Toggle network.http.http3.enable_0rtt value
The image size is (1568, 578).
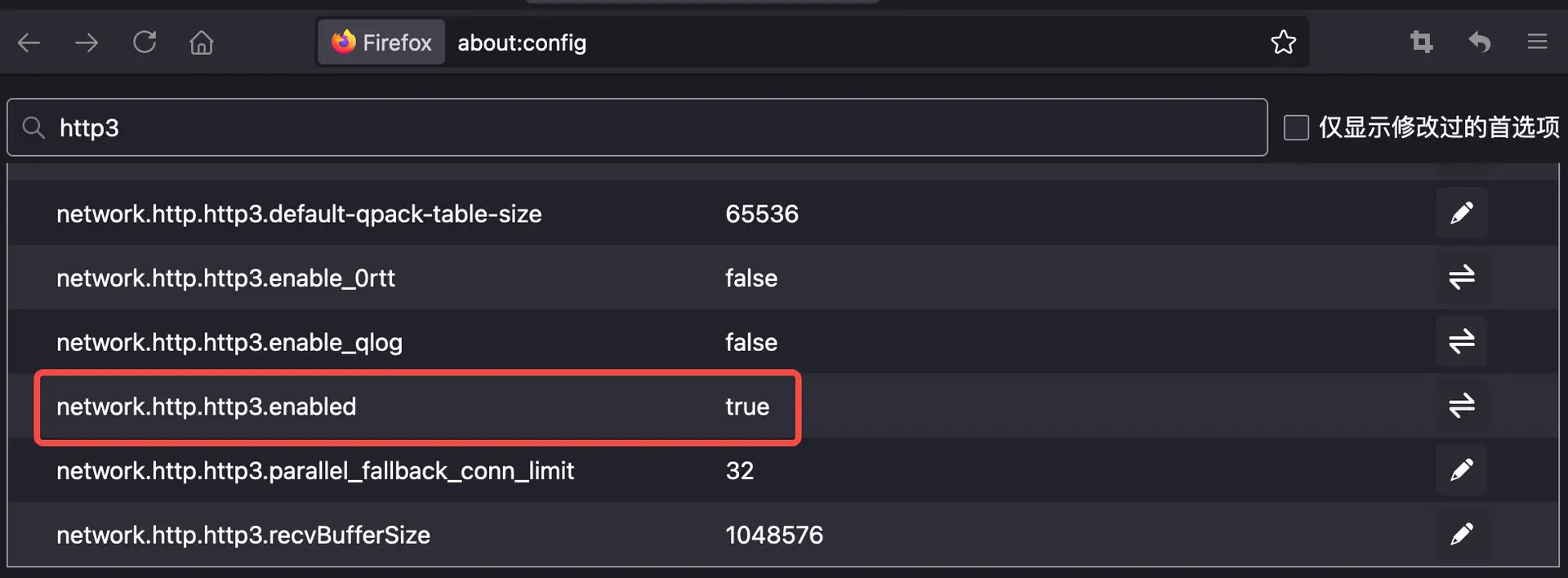tap(1462, 278)
